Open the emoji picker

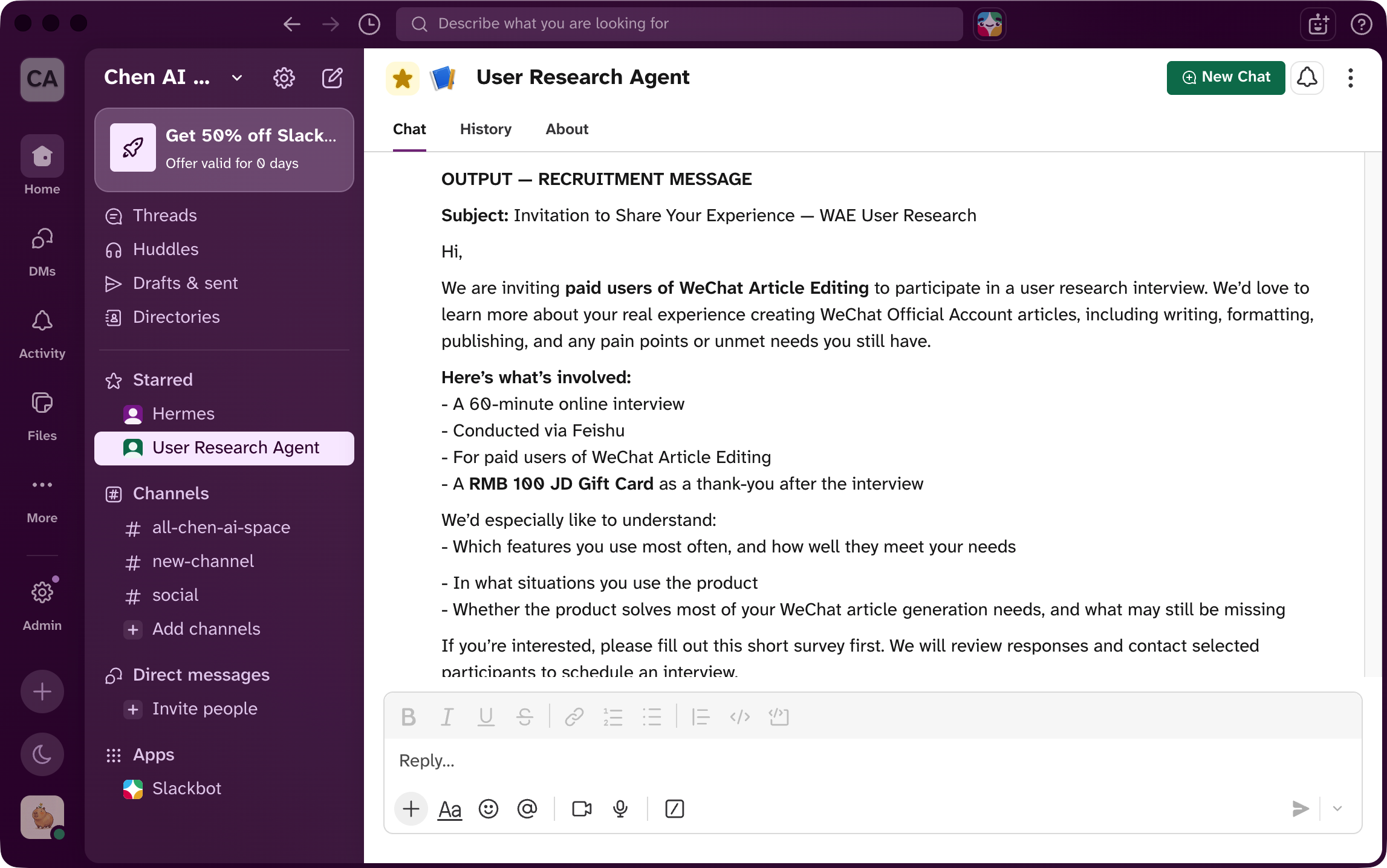[489, 809]
